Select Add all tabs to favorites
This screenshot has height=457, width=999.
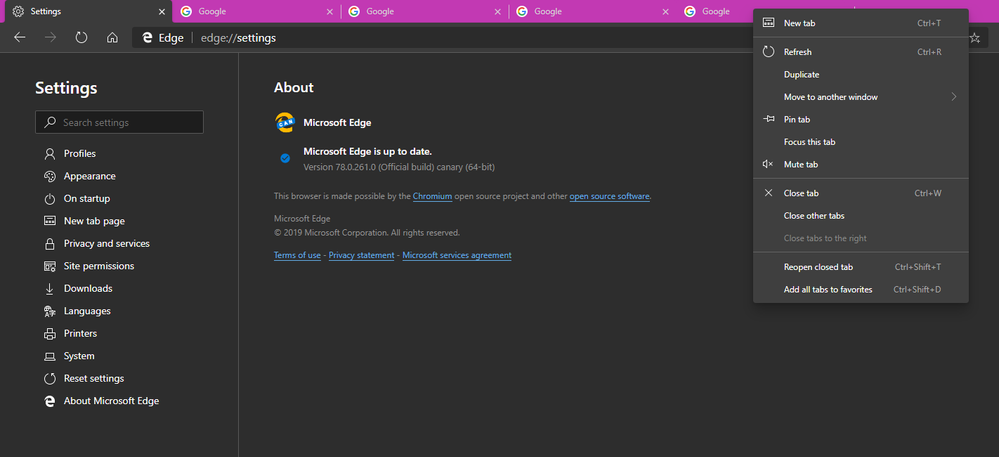coord(861,289)
